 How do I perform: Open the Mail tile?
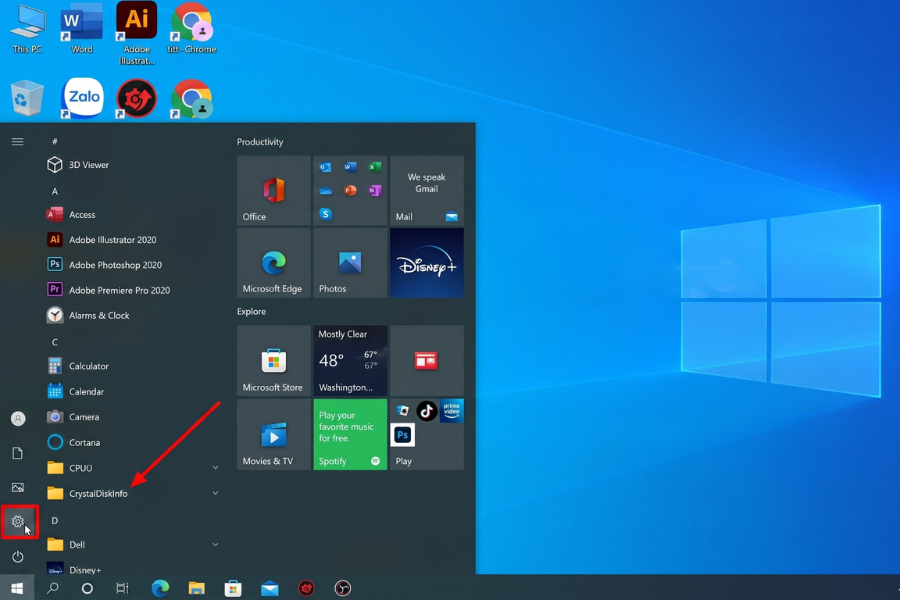(x=426, y=191)
